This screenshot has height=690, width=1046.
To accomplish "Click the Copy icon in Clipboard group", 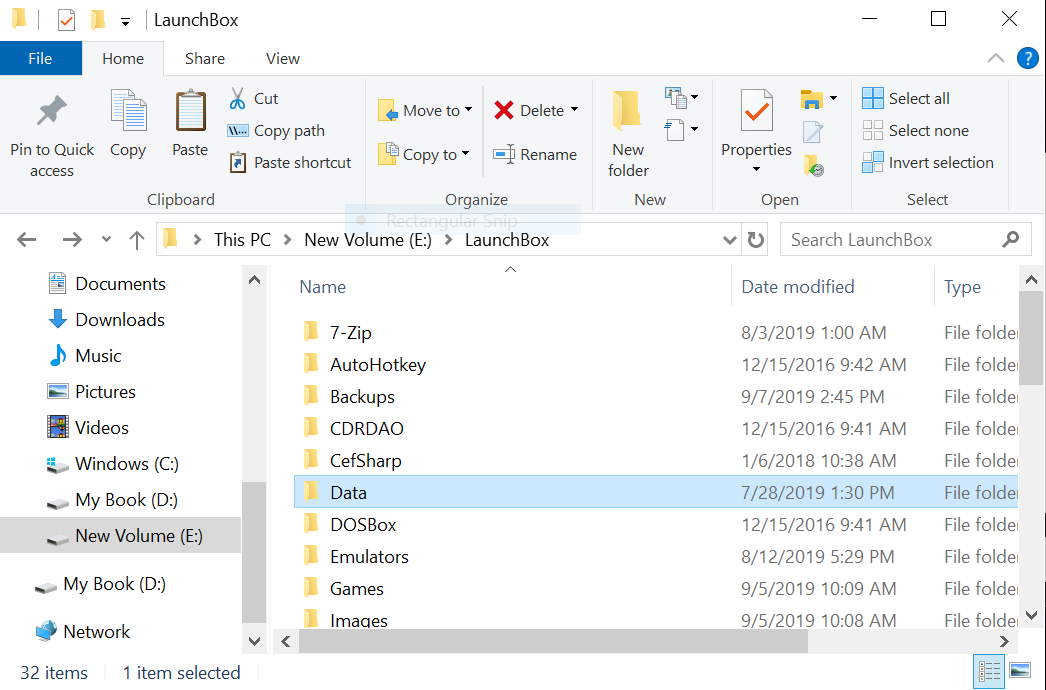I will point(128,110).
